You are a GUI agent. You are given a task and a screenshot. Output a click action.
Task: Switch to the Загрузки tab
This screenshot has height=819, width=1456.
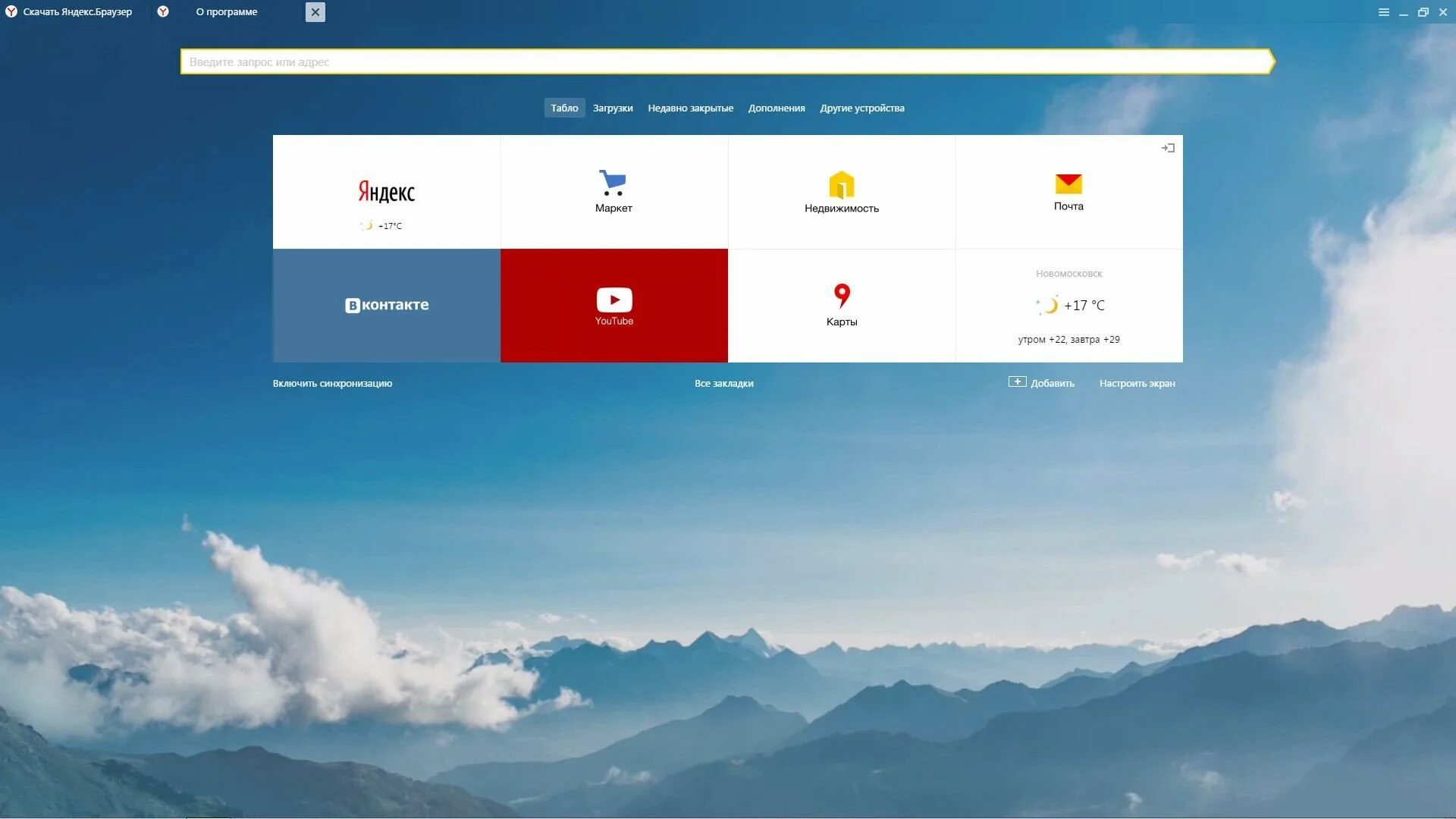coord(612,108)
